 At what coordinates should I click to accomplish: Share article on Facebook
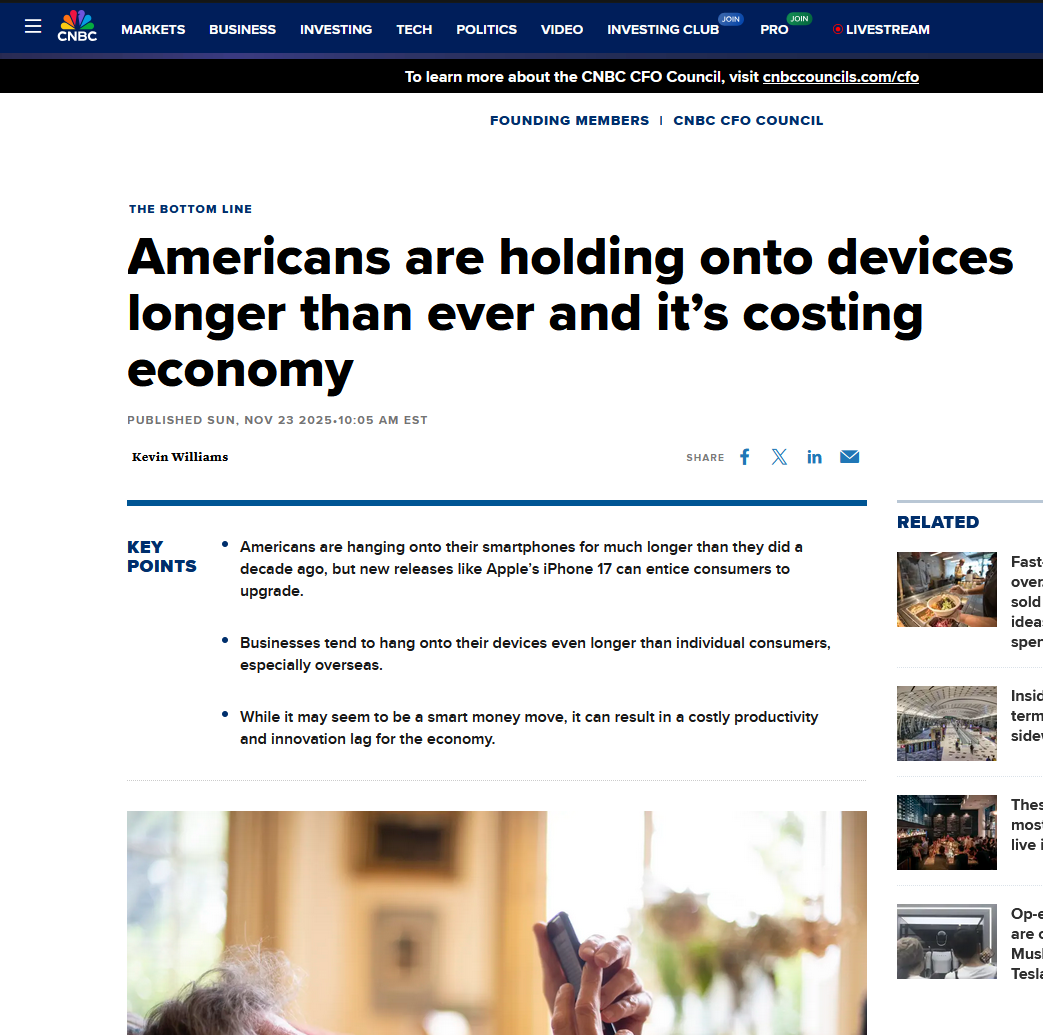pyautogui.click(x=745, y=457)
